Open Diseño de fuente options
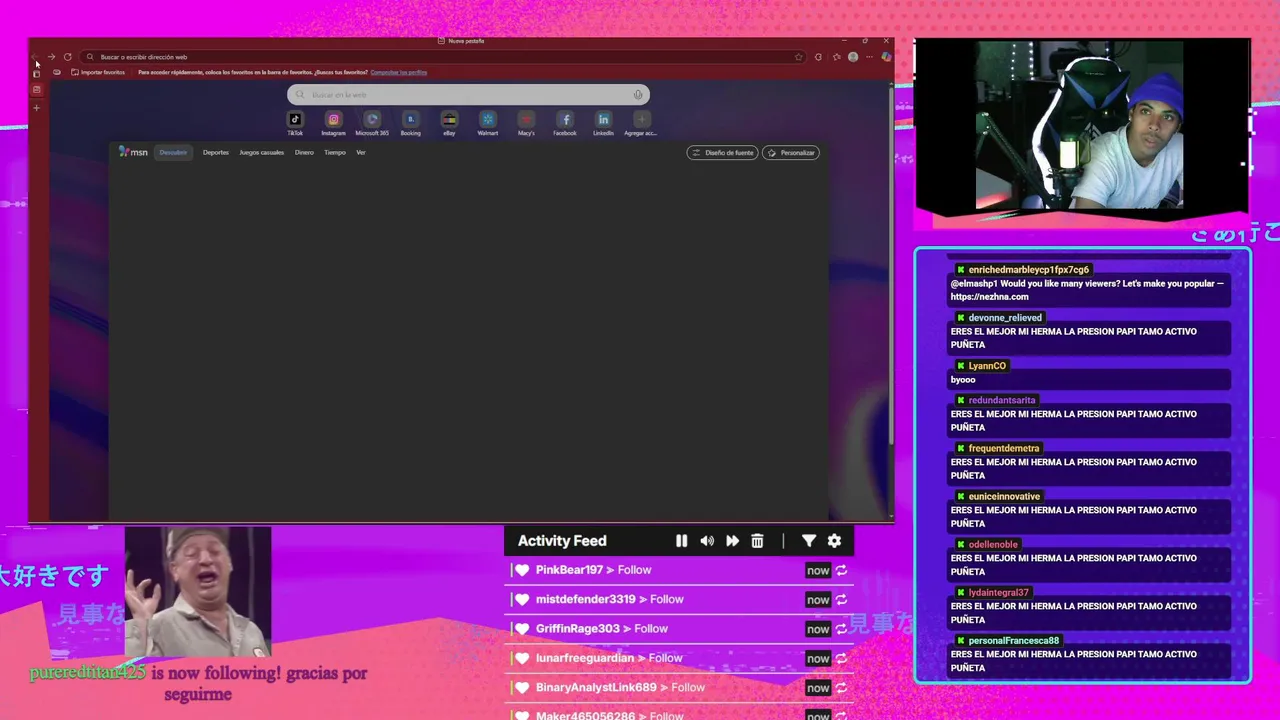The height and width of the screenshot is (720, 1280). tap(723, 153)
